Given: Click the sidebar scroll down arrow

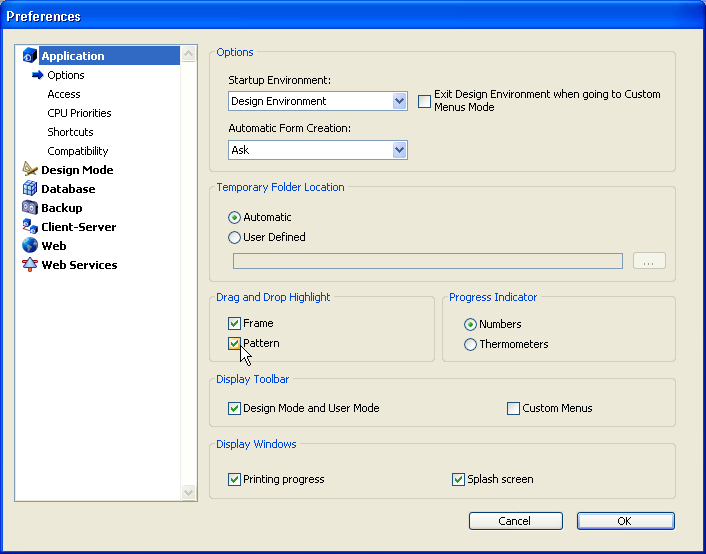Looking at the screenshot, I should 189,492.
